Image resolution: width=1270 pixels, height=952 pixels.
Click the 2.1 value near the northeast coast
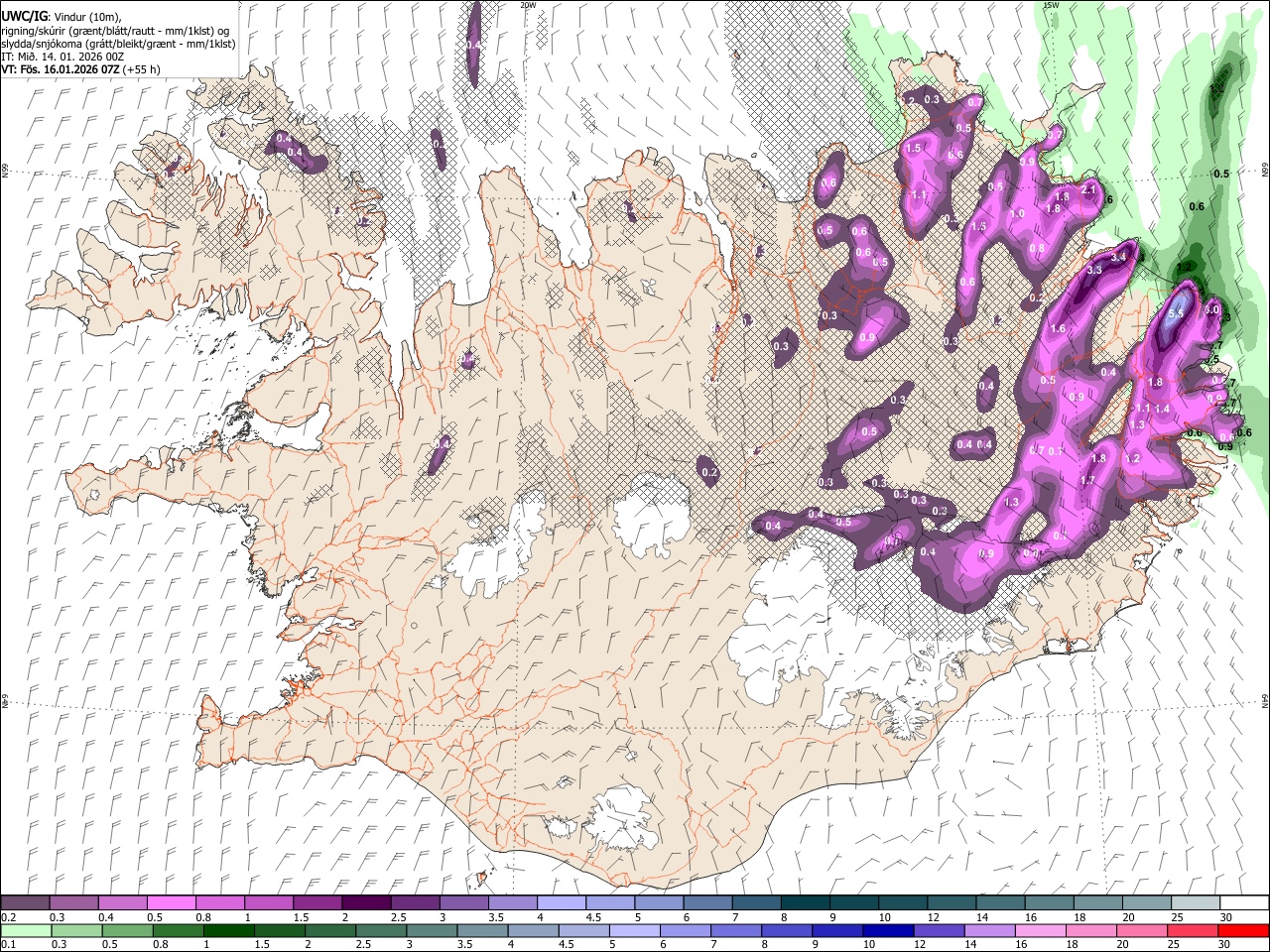[1087, 189]
